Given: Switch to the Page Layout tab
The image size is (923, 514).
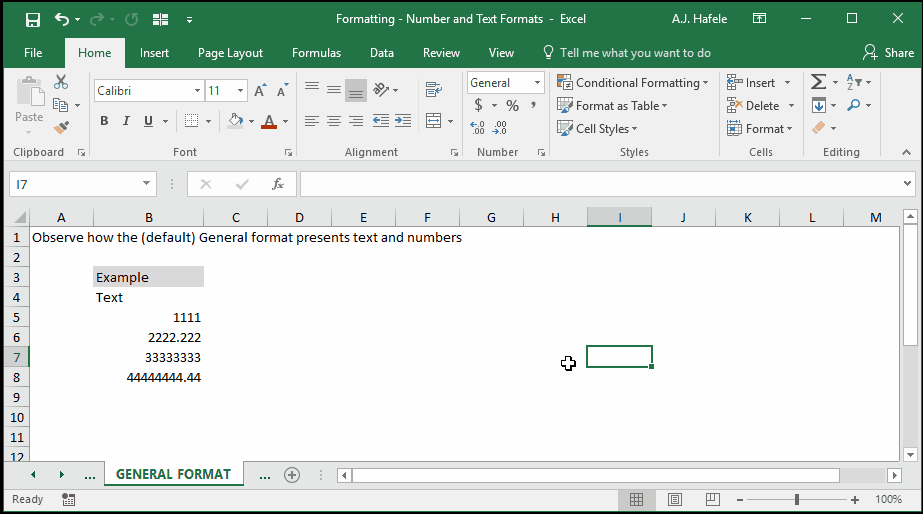Looking at the screenshot, I should pos(230,53).
